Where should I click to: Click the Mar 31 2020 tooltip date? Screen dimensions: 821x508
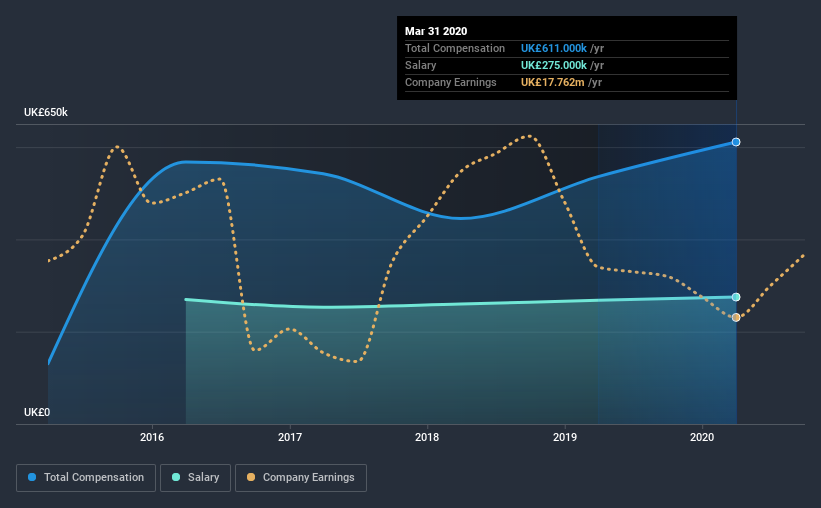[x=436, y=31]
